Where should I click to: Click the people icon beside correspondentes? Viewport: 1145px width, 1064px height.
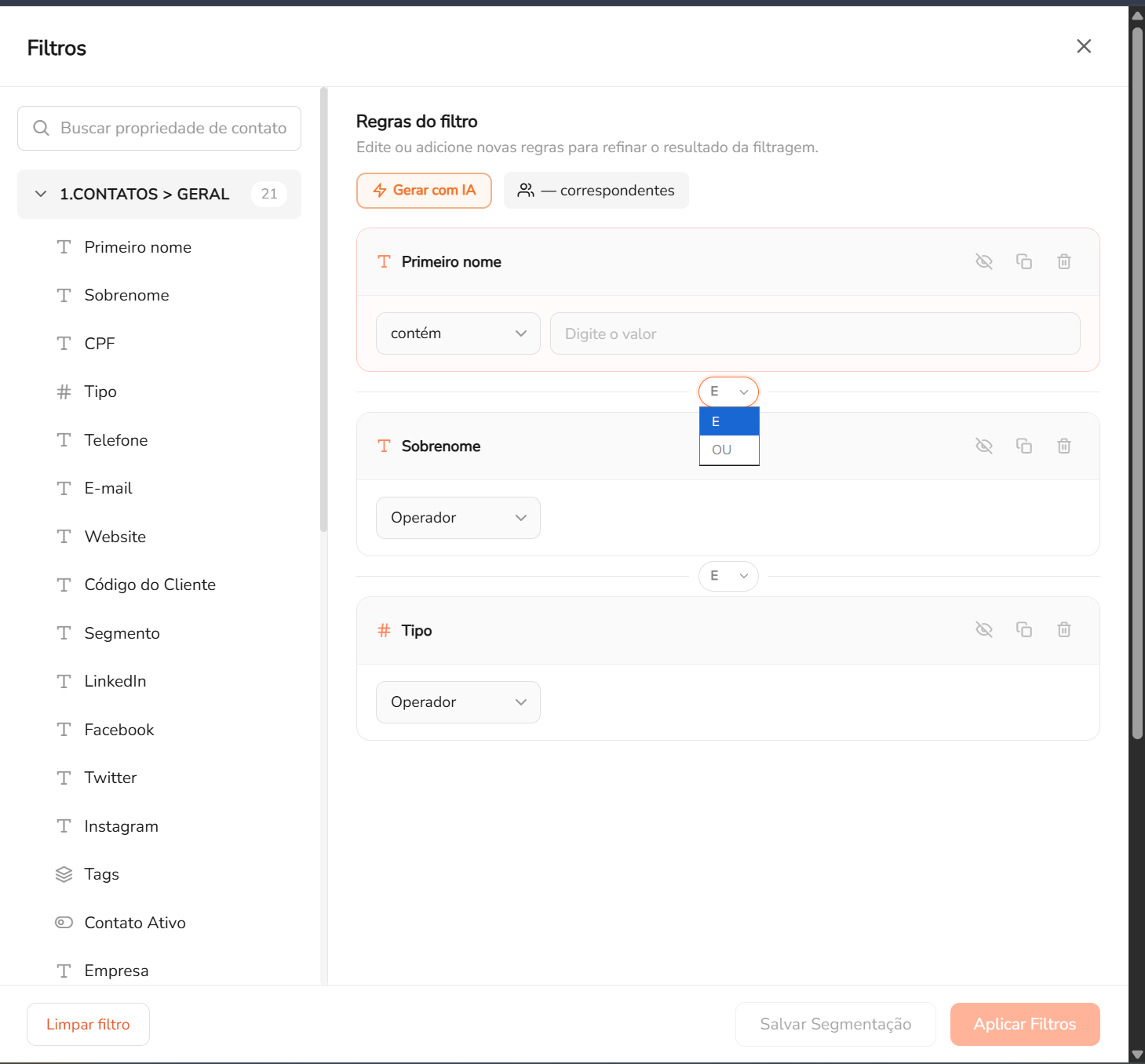(x=526, y=190)
